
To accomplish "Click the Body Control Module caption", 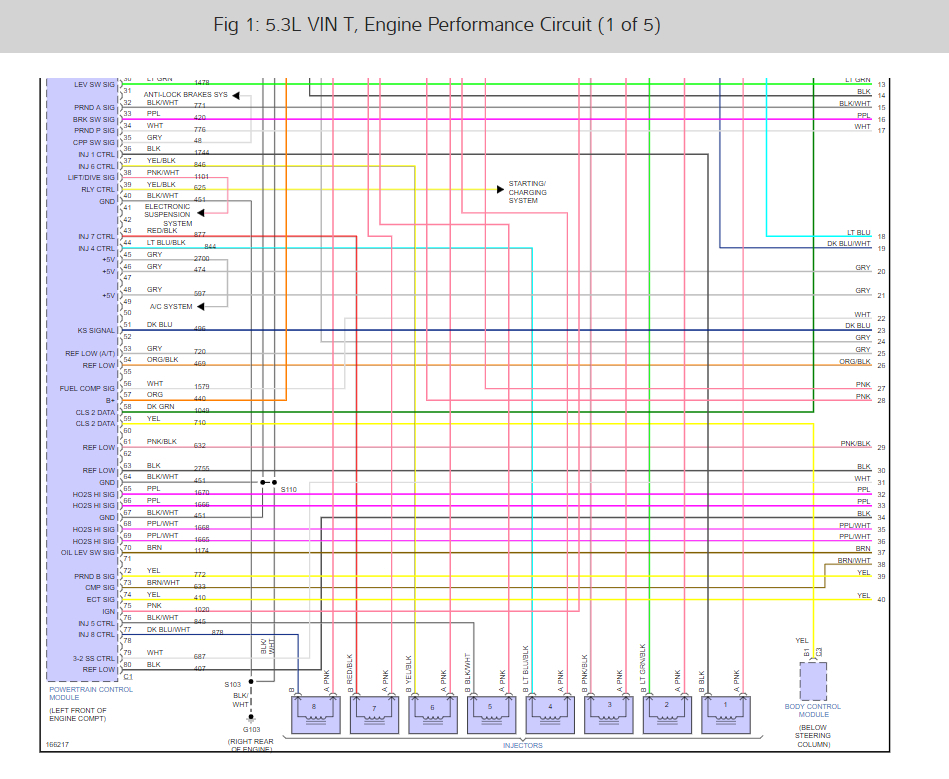I will (x=813, y=711).
